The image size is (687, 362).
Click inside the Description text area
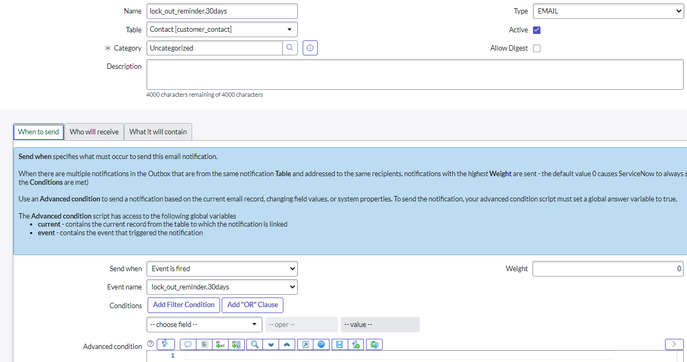tap(414, 75)
